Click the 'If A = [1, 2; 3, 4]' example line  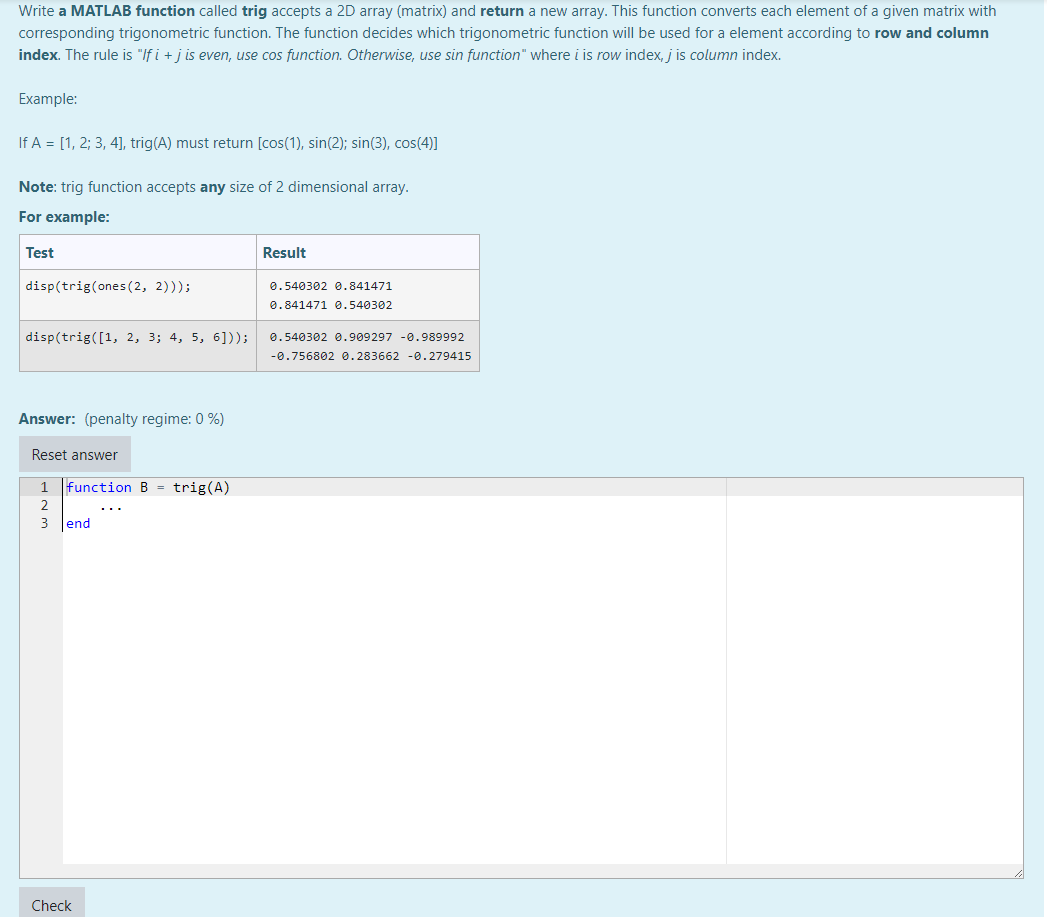[x=228, y=143]
